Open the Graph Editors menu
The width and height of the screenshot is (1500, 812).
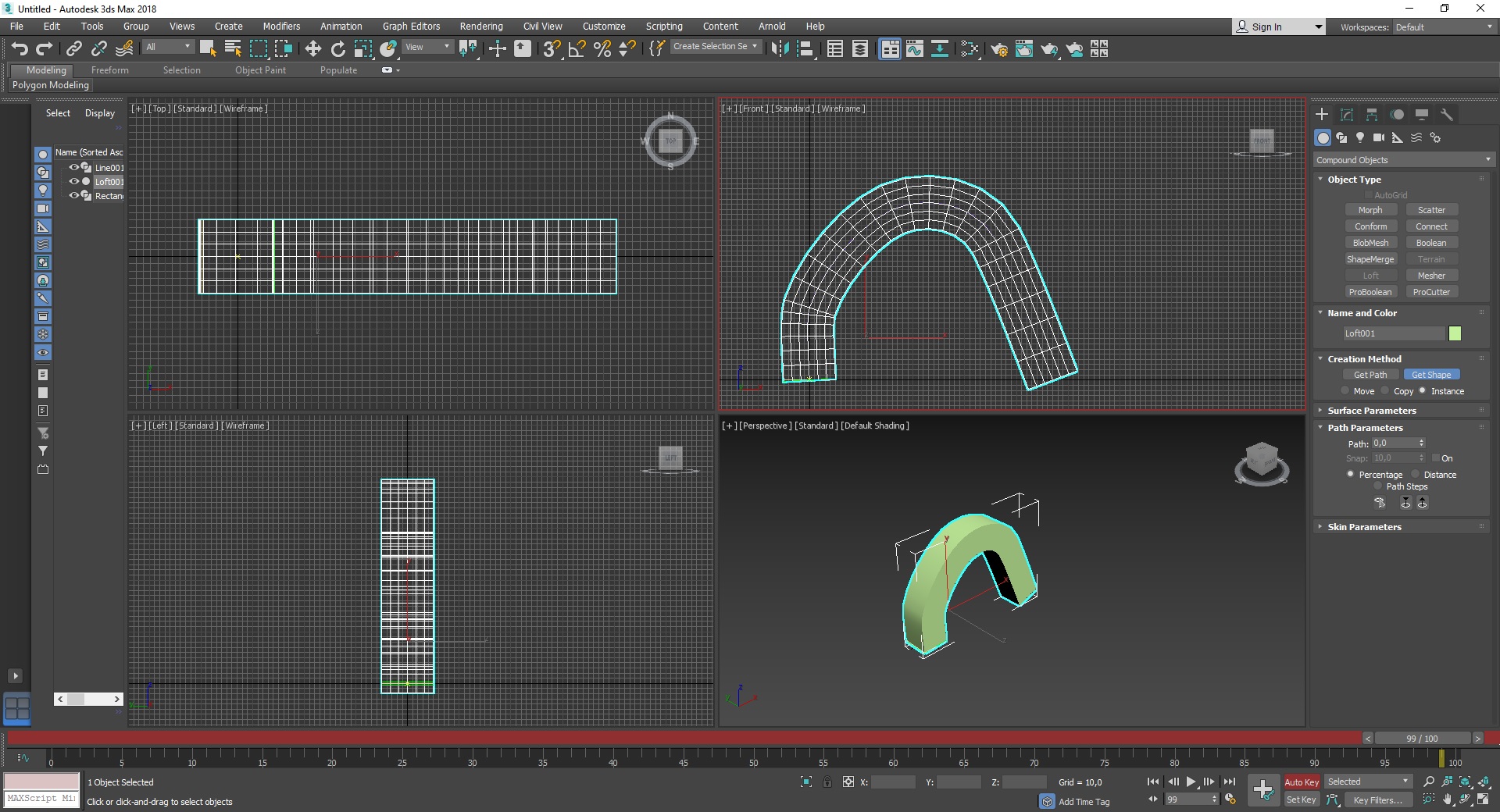coord(411,26)
